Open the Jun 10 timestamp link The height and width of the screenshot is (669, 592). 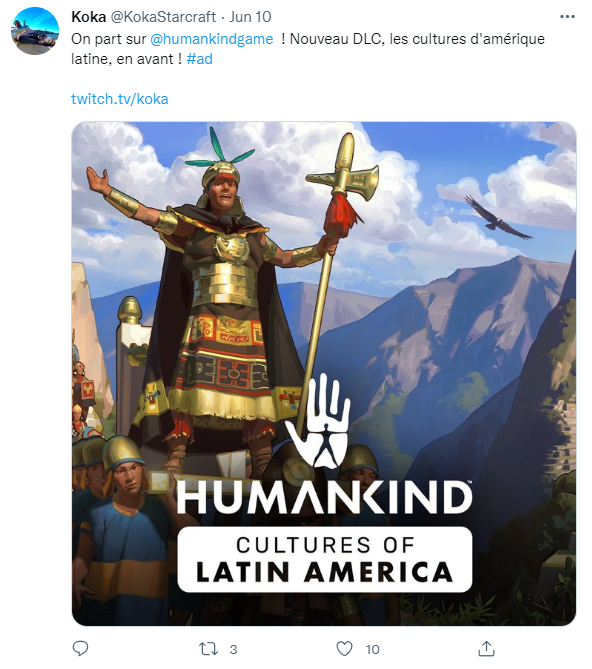tap(250, 17)
